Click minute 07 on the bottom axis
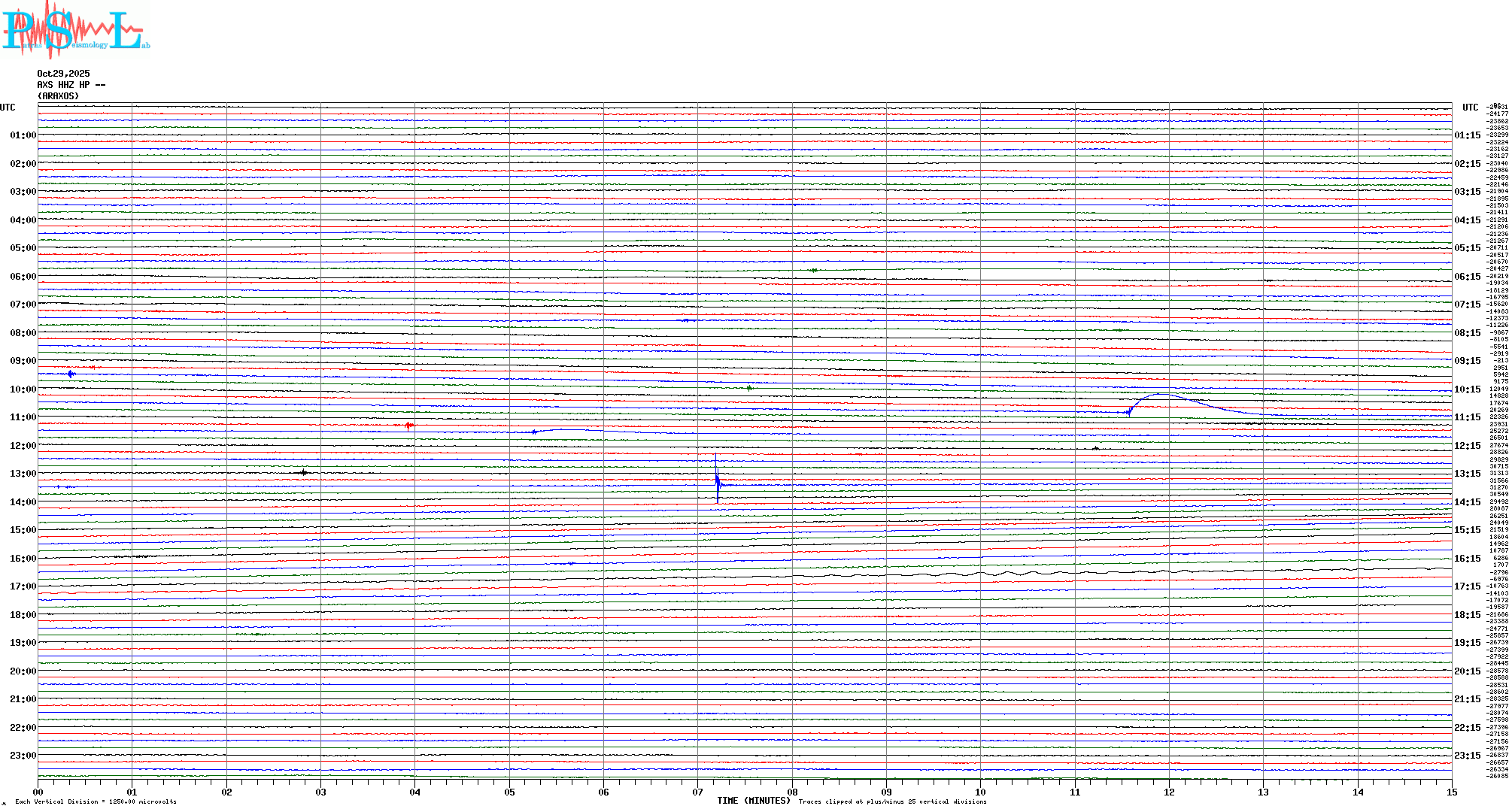 point(698,792)
